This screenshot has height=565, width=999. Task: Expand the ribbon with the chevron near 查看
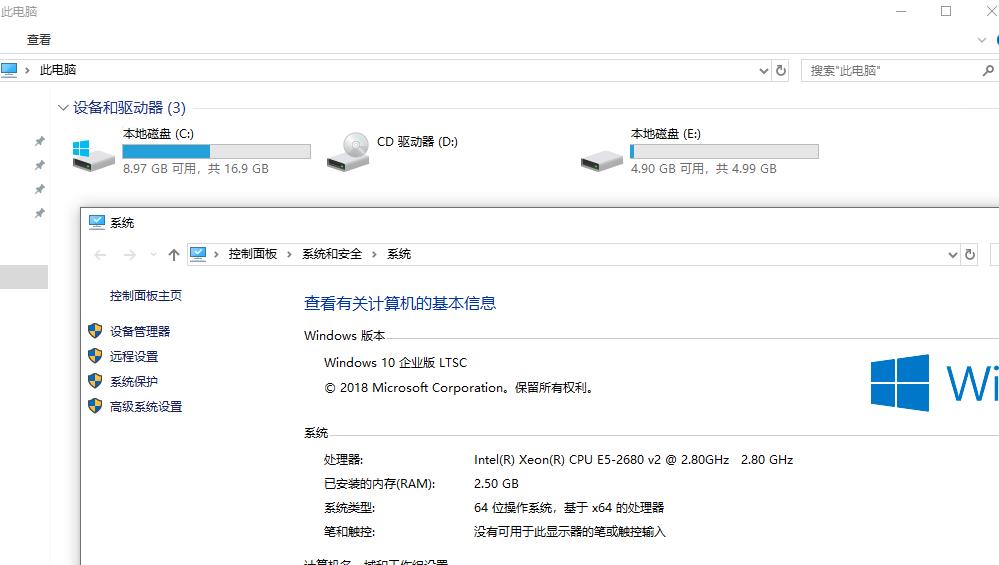click(x=981, y=40)
